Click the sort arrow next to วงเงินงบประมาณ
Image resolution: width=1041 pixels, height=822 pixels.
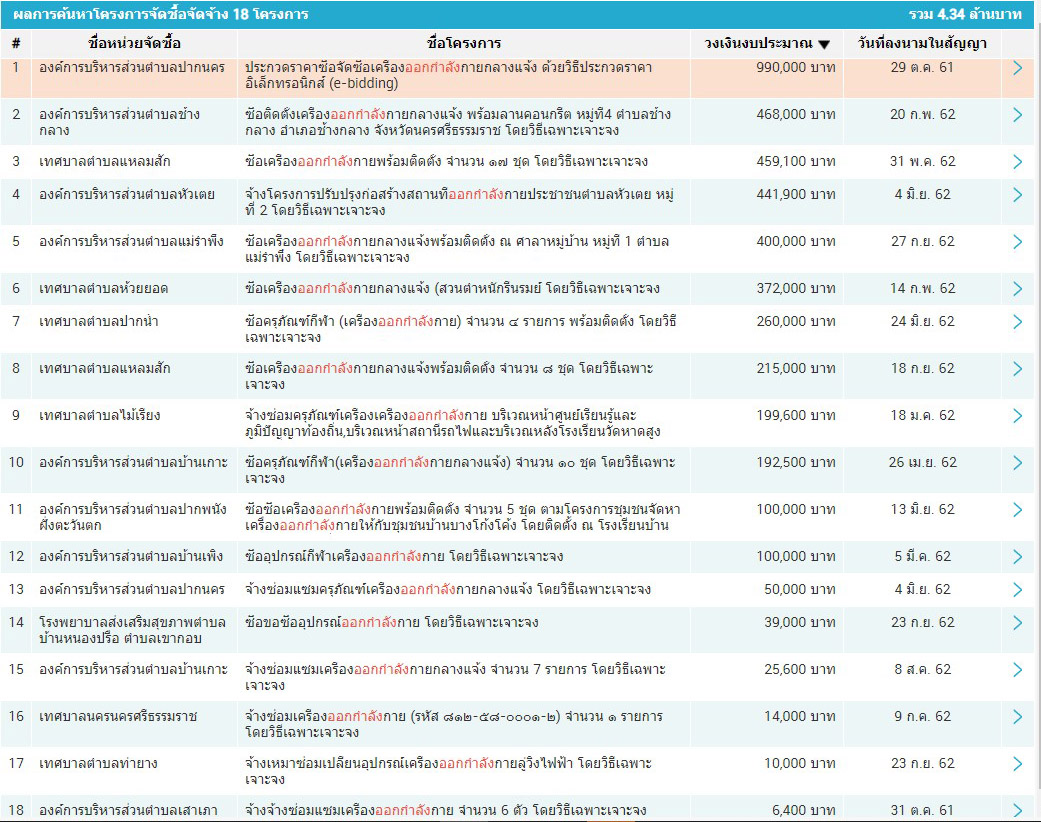[824, 45]
